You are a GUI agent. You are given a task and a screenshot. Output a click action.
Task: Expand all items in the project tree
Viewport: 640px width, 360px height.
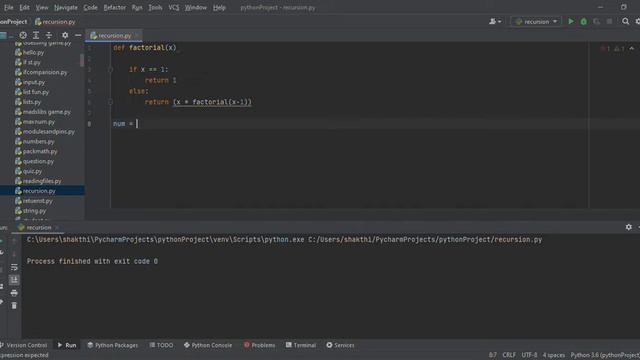coord(36,36)
